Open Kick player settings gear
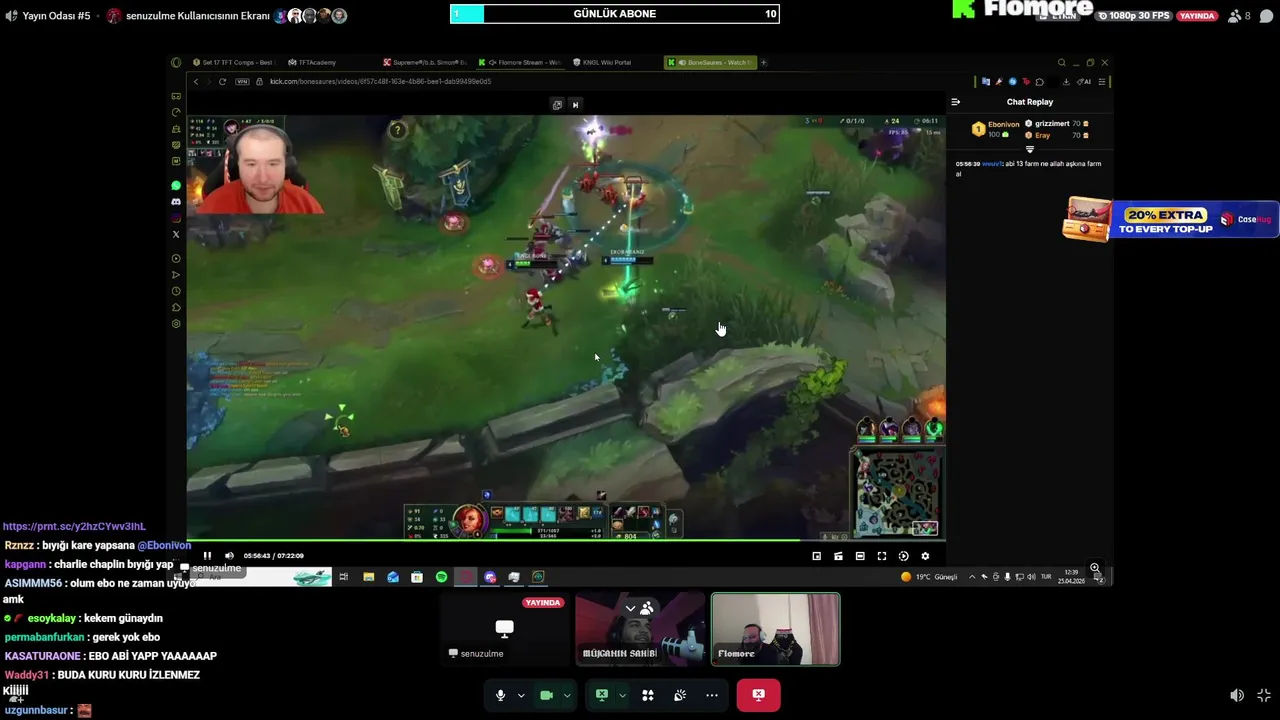This screenshot has height=720, width=1280. pyautogui.click(x=925, y=556)
